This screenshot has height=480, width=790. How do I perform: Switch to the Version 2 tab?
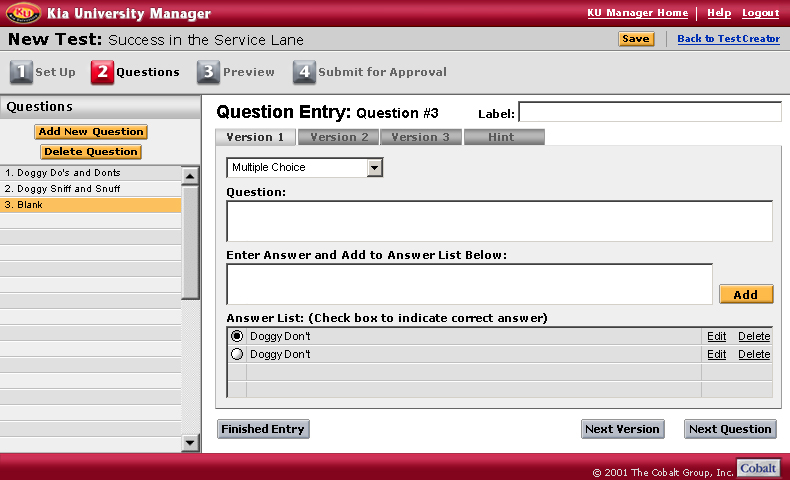(x=339, y=137)
